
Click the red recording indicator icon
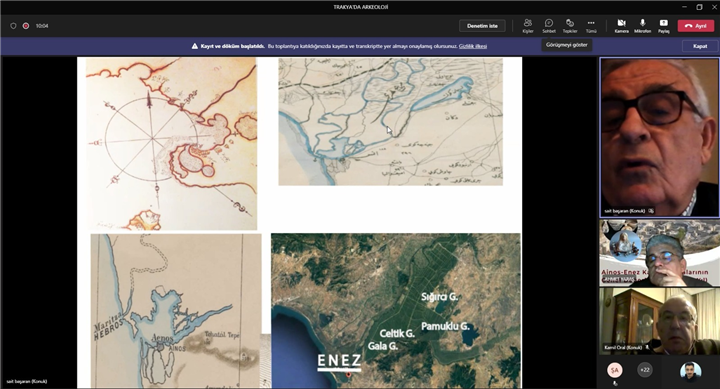point(26,26)
